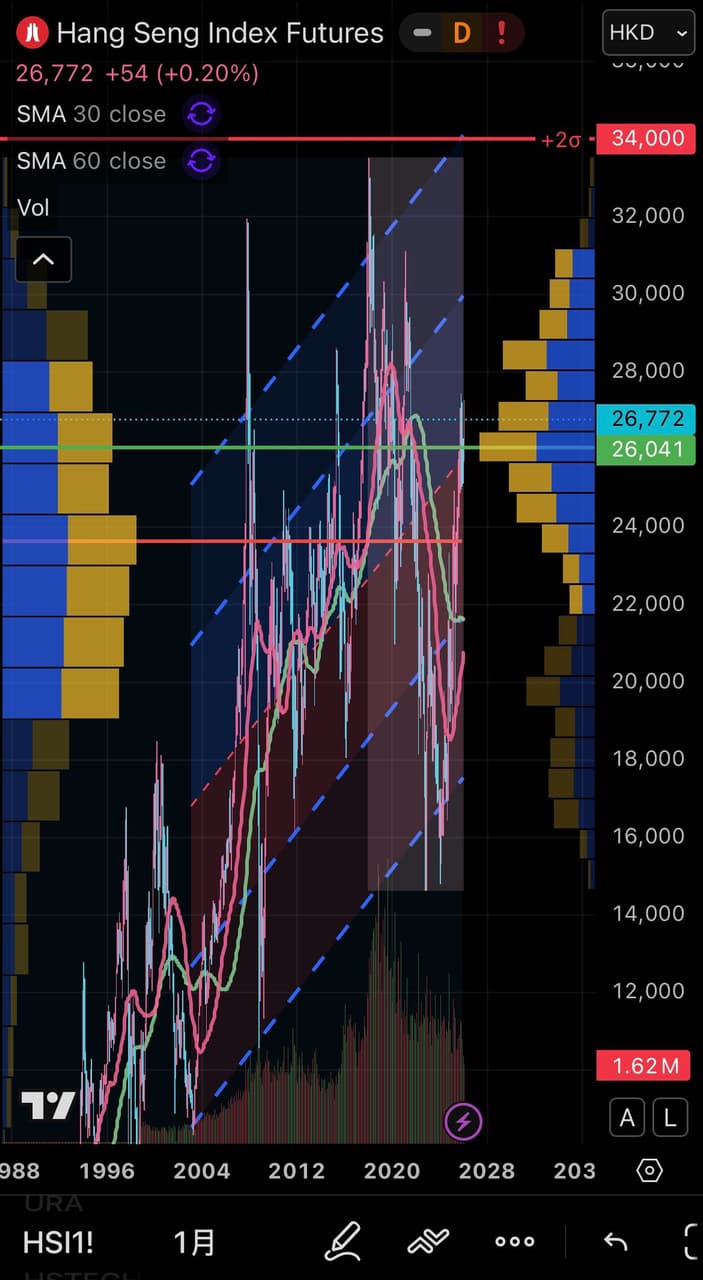Click the undo arrow icon
Viewport: 703px width, 1280px height.
[614, 1242]
